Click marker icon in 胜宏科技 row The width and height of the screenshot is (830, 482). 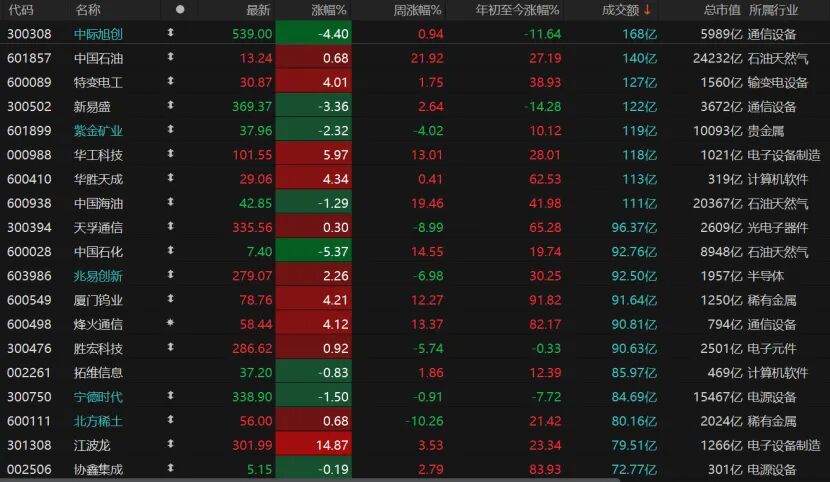coord(170,347)
